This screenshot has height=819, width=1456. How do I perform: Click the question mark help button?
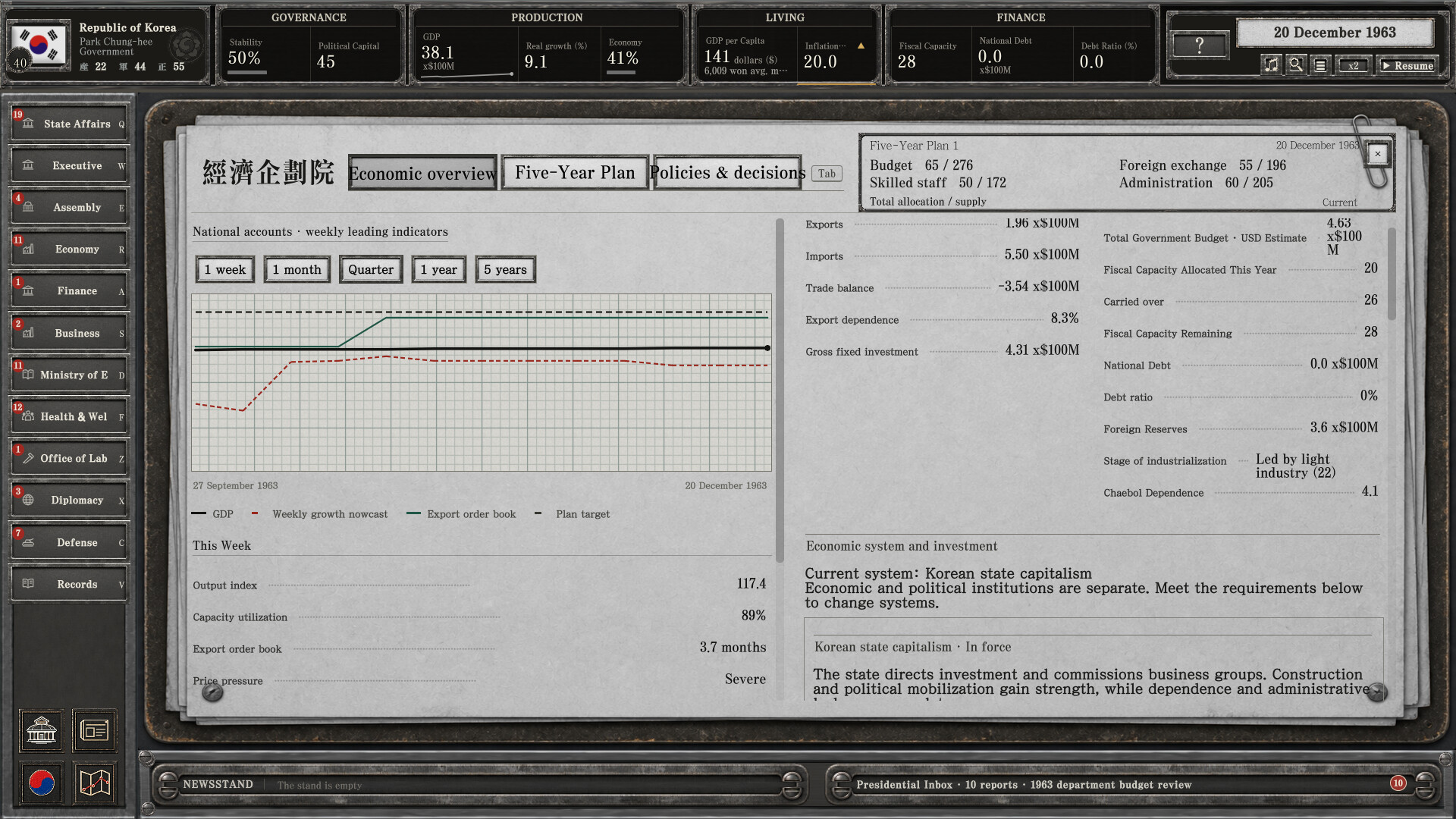click(1200, 45)
